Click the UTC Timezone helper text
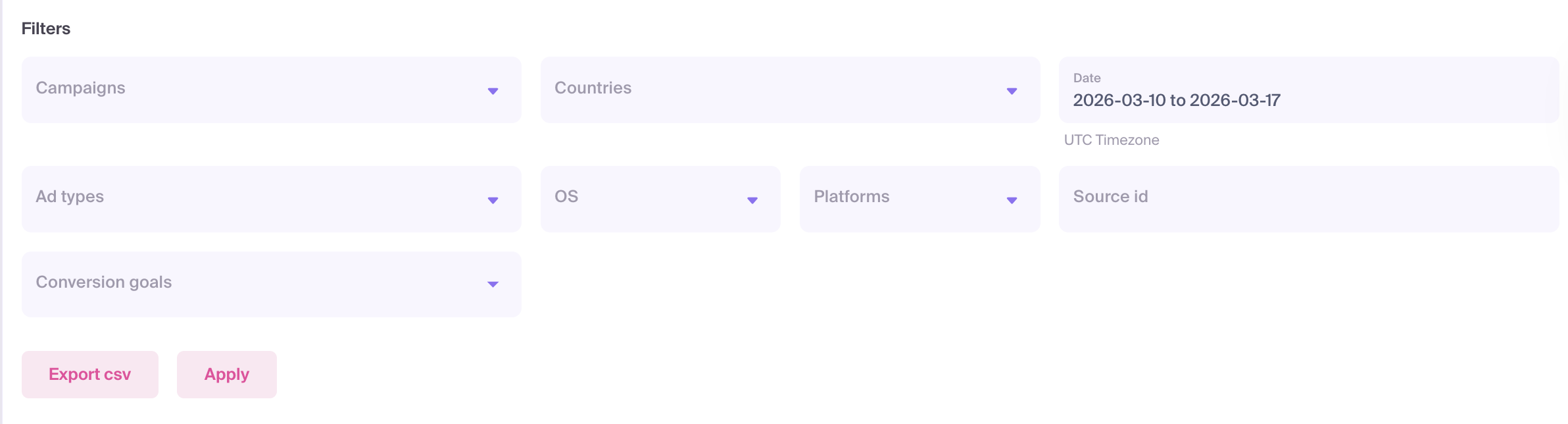The width and height of the screenshot is (1568, 424). (1112, 140)
